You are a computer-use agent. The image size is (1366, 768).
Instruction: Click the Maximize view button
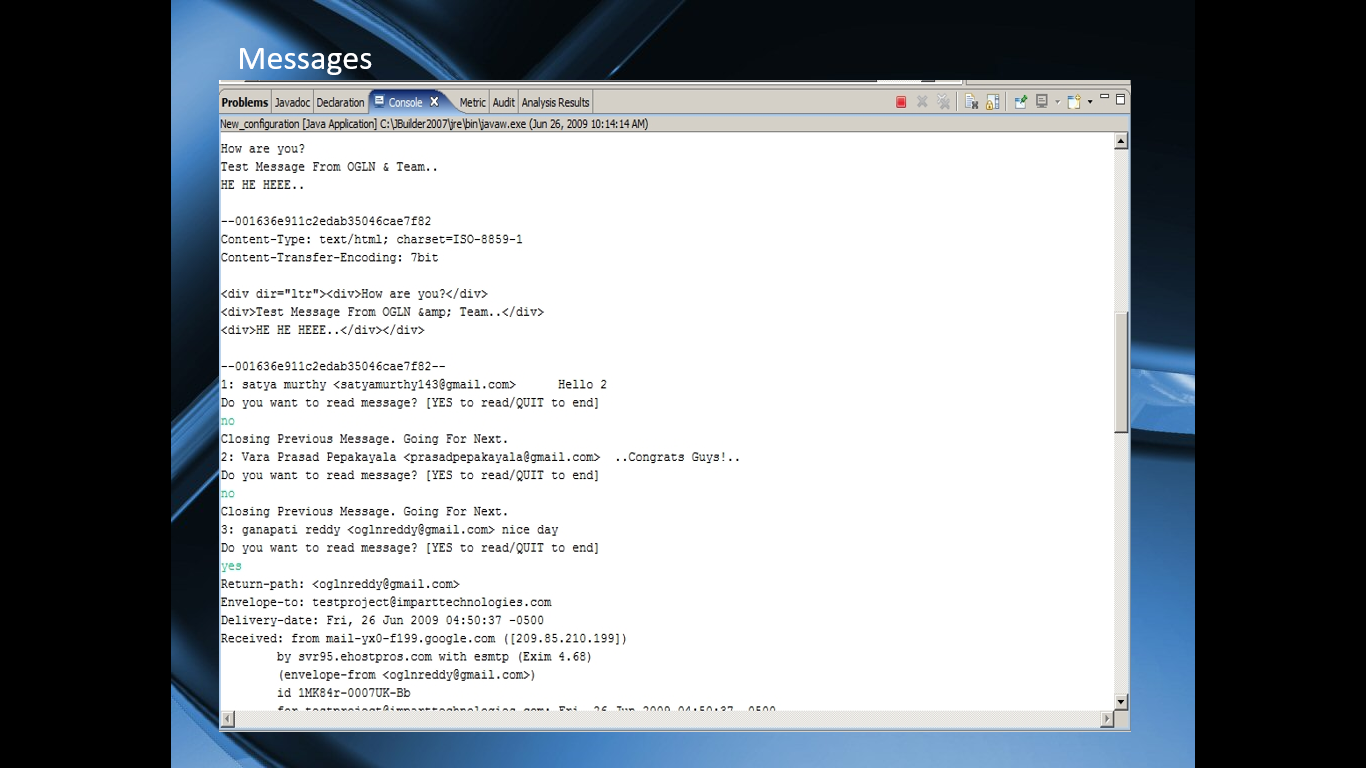[1121, 99]
